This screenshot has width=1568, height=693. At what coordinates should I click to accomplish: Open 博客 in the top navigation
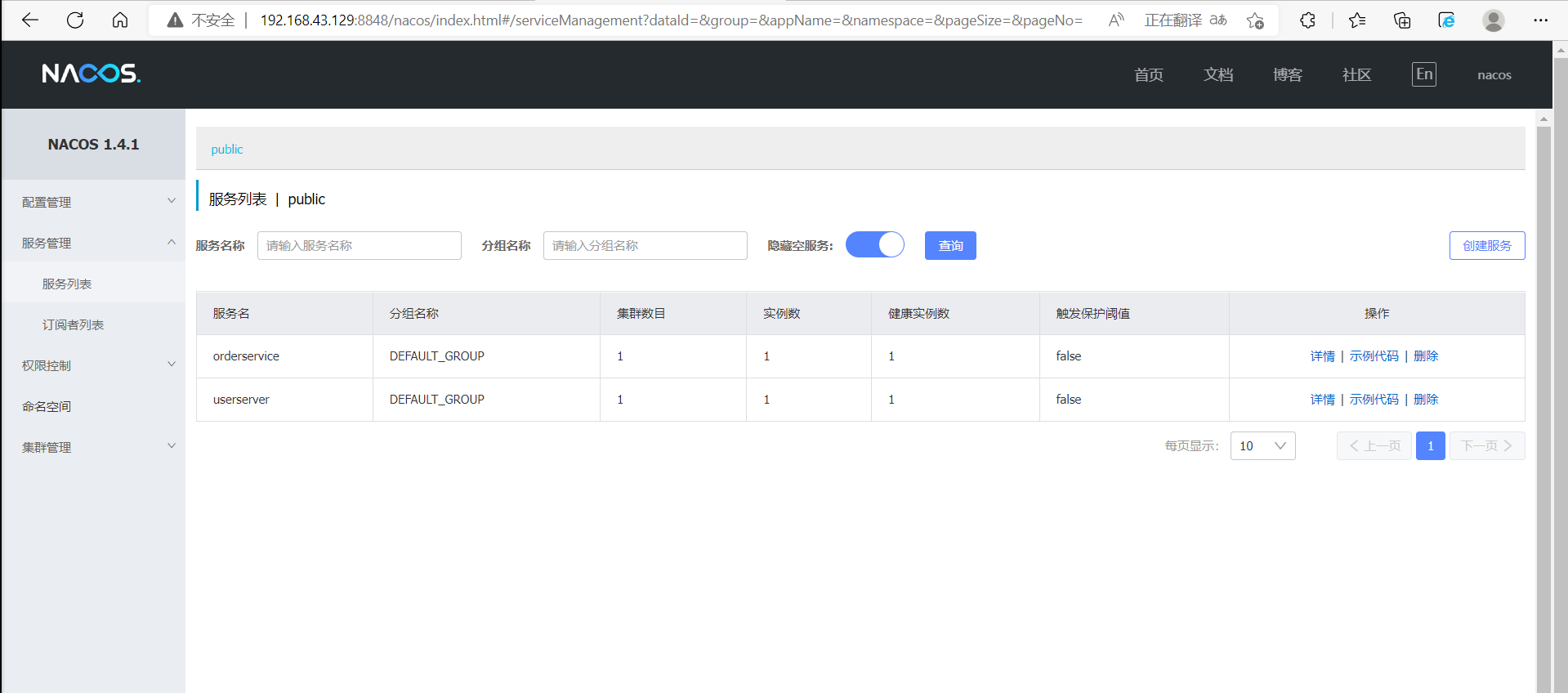pyautogui.click(x=1288, y=75)
